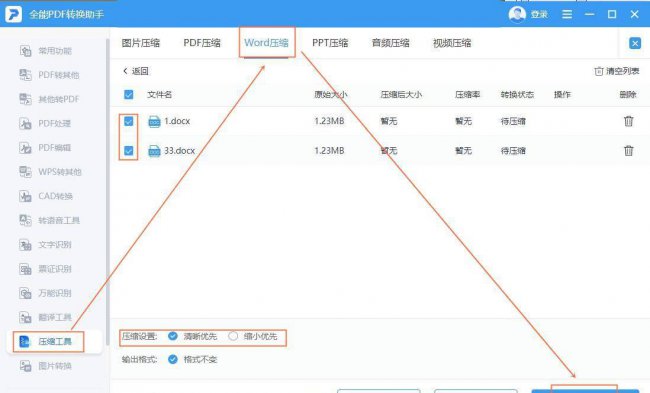
Task: Click the 待压缩 status for 33.docx
Action: tap(513, 150)
